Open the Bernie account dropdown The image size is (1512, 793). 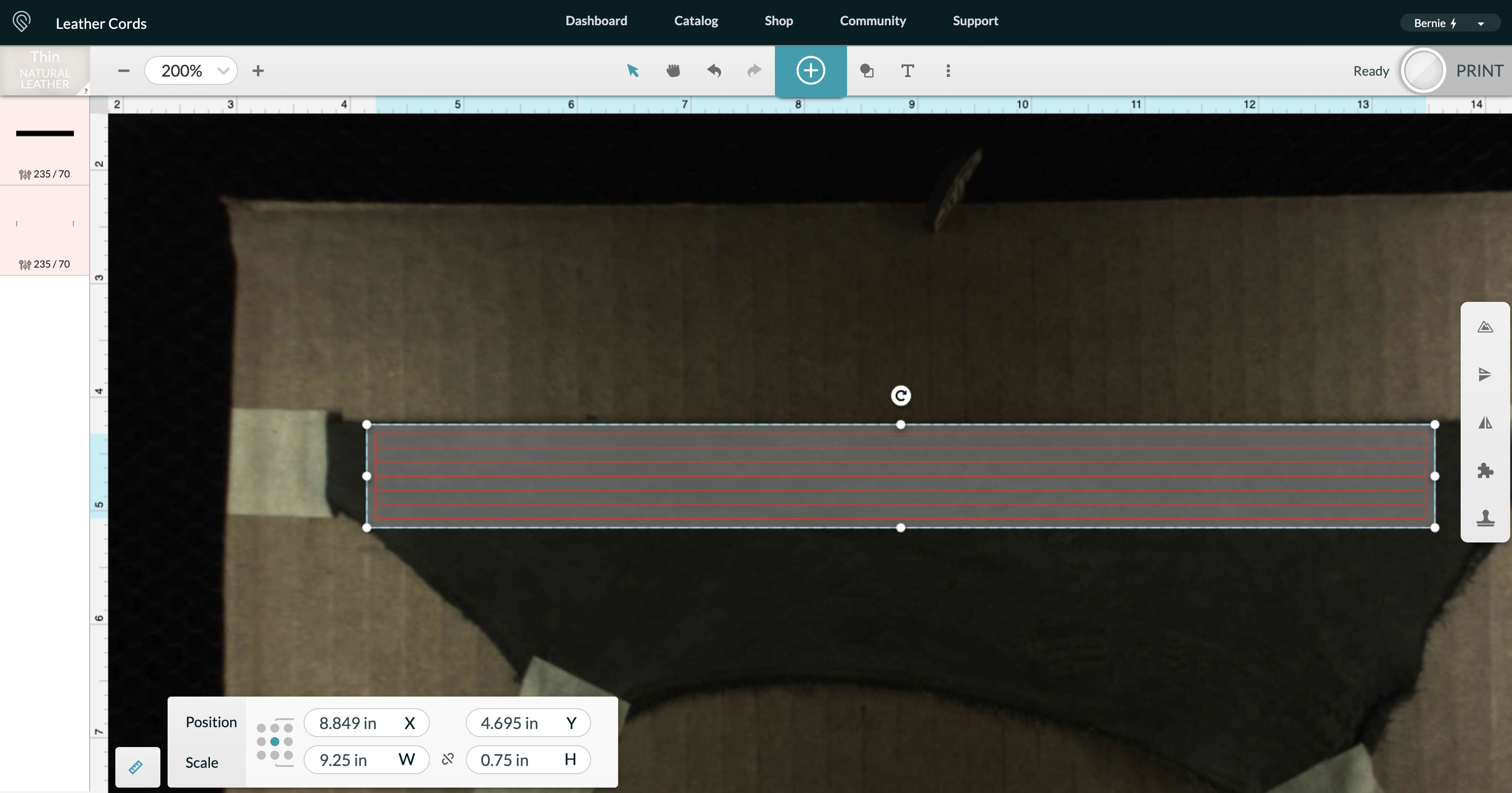[1450, 23]
